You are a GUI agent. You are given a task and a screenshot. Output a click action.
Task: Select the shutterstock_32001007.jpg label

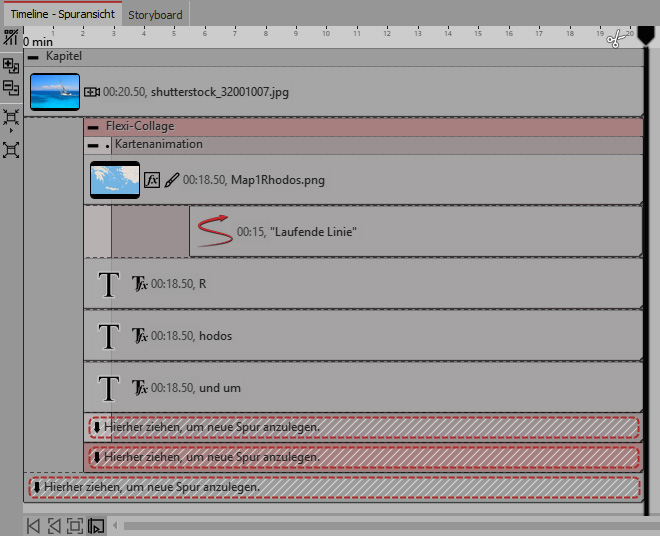tap(220, 92)
